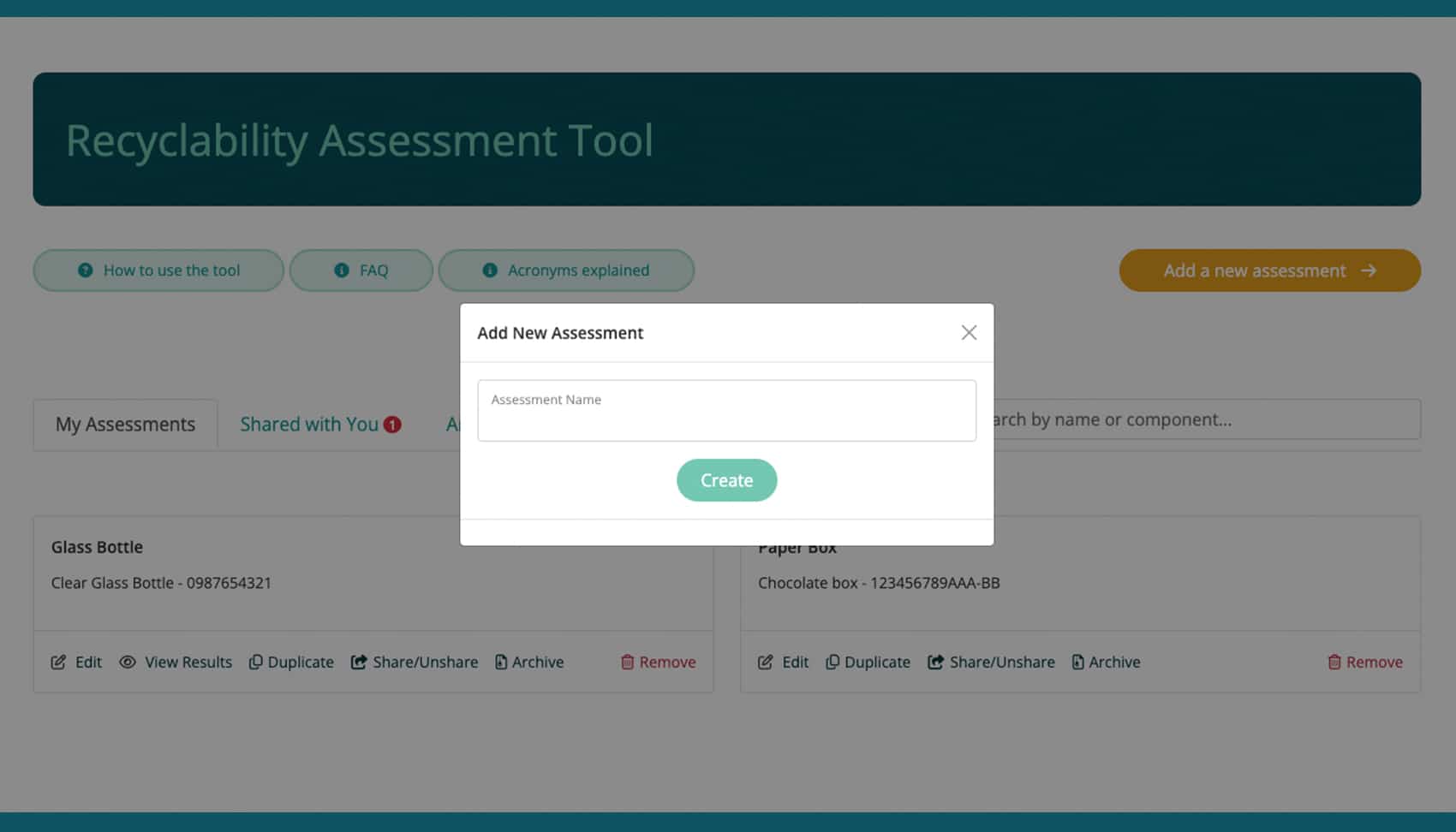Click Remove trash icon for Glass Bottle
The height and width of the screenshot is (832, 1456).
(627, 662)
